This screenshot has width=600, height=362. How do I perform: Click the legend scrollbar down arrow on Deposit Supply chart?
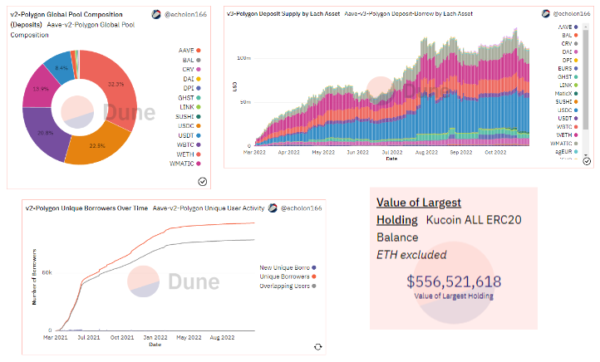point(585,155)
